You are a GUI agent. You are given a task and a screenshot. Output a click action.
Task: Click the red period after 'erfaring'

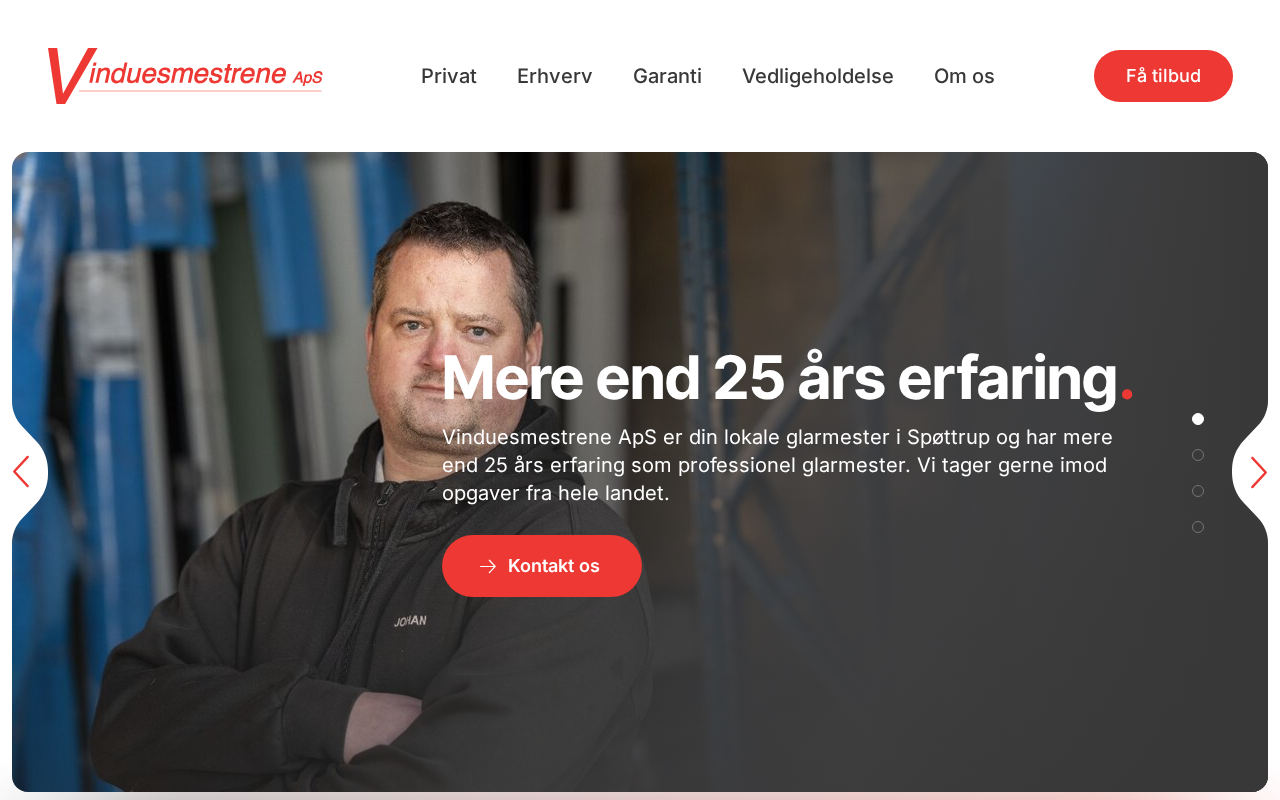click(x=1126, y=394)
